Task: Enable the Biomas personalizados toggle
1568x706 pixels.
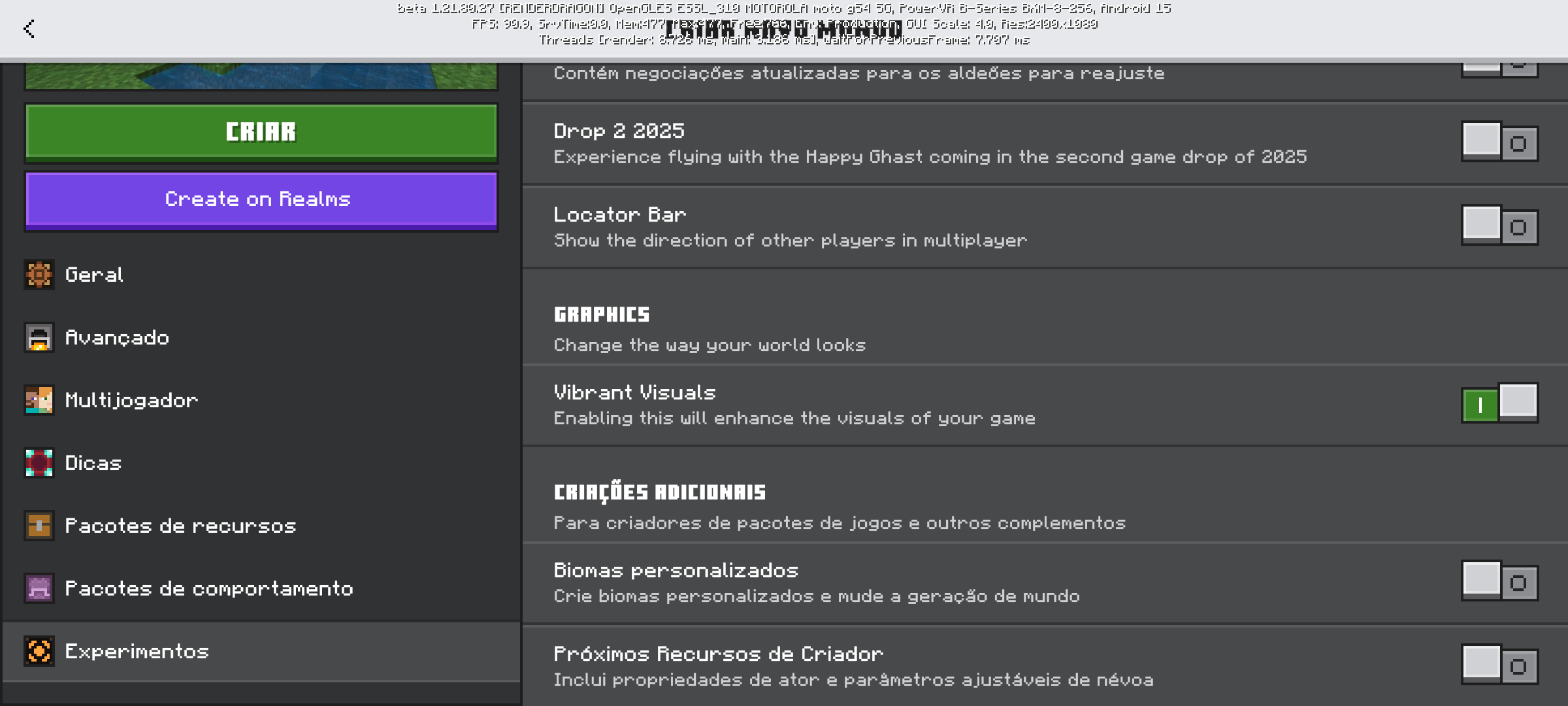Action: [x=1499, y=582]
